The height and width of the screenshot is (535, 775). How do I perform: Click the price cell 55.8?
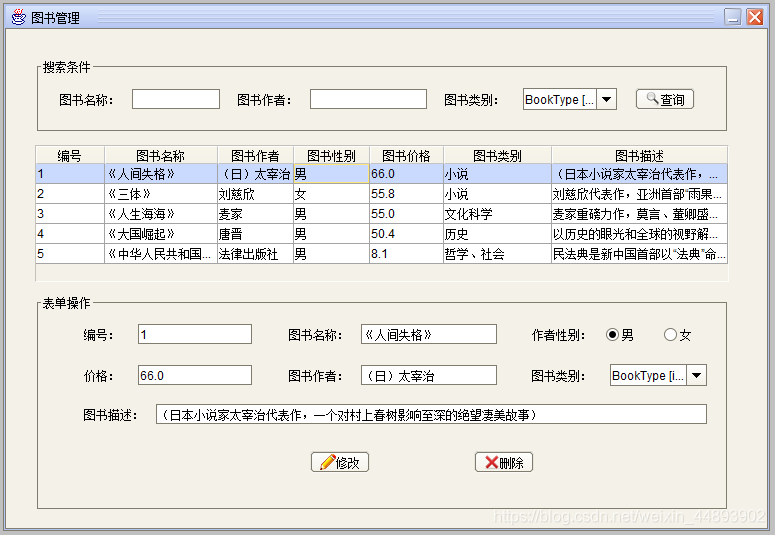[x=406, y=194]
